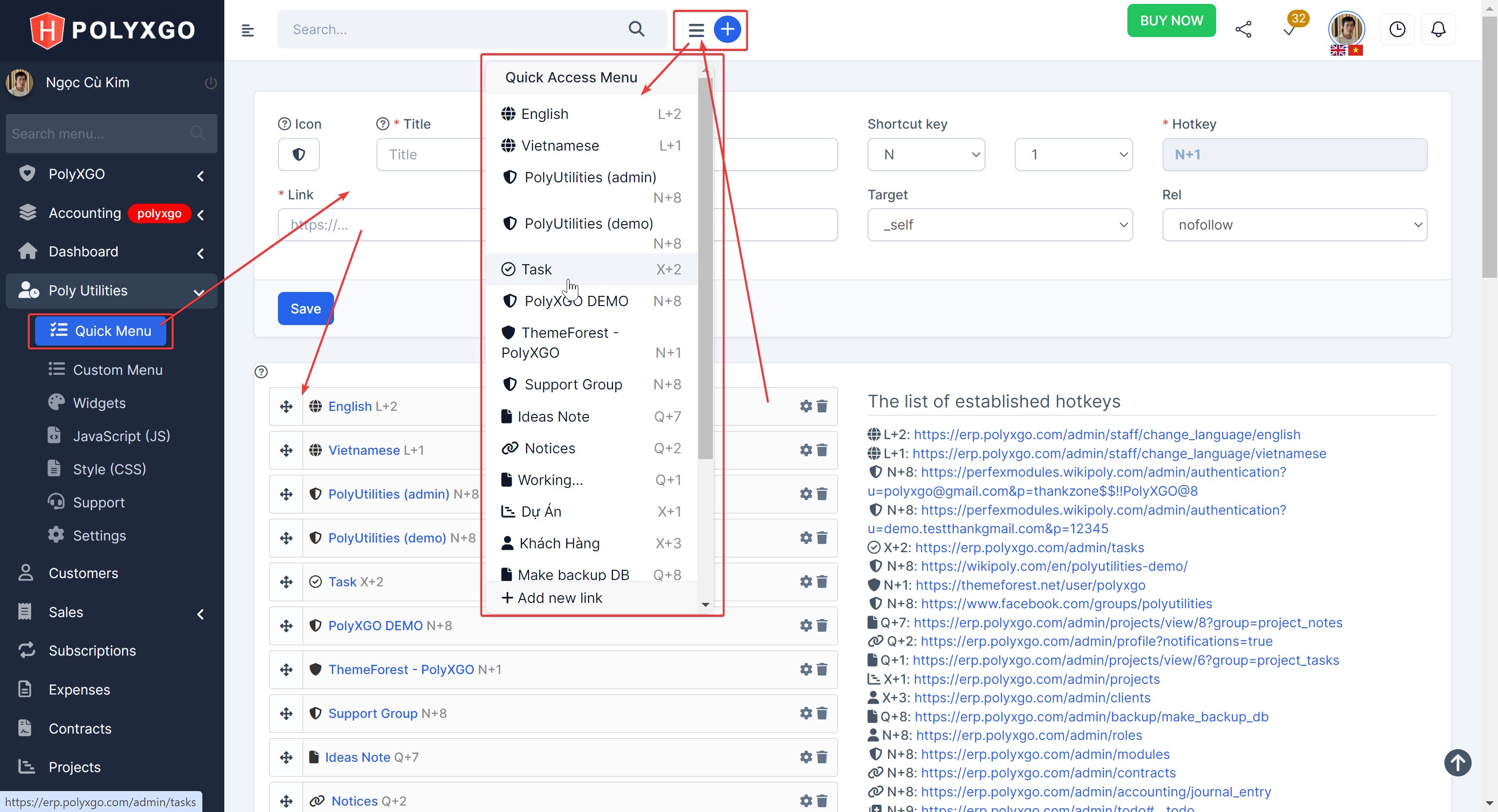Open the shortcut number 1 dropdown
1498x812 pixels.
[x=1073, y=154]
